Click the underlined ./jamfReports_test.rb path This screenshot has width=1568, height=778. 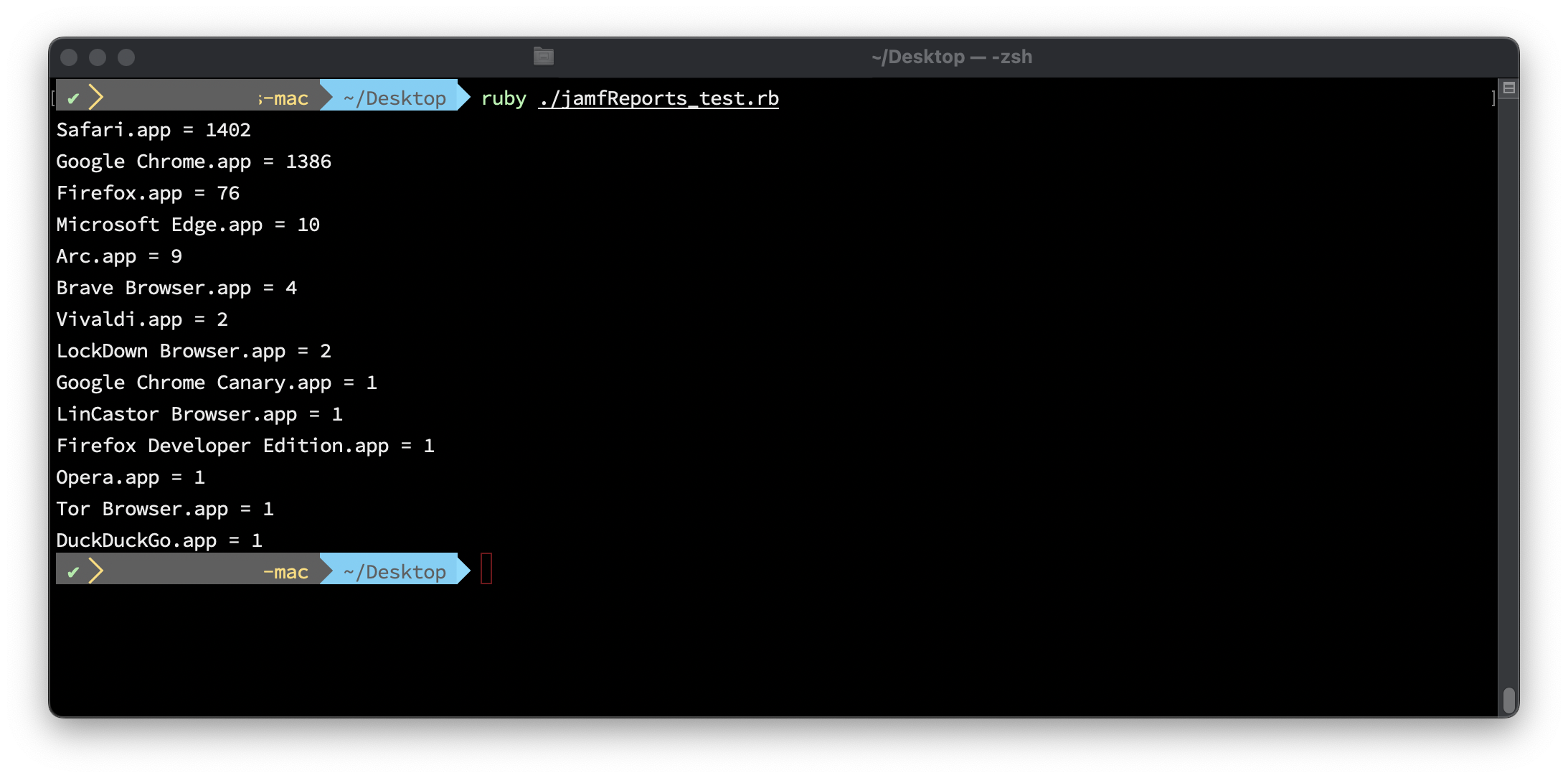pyautogui.click(x=658, y=98)
